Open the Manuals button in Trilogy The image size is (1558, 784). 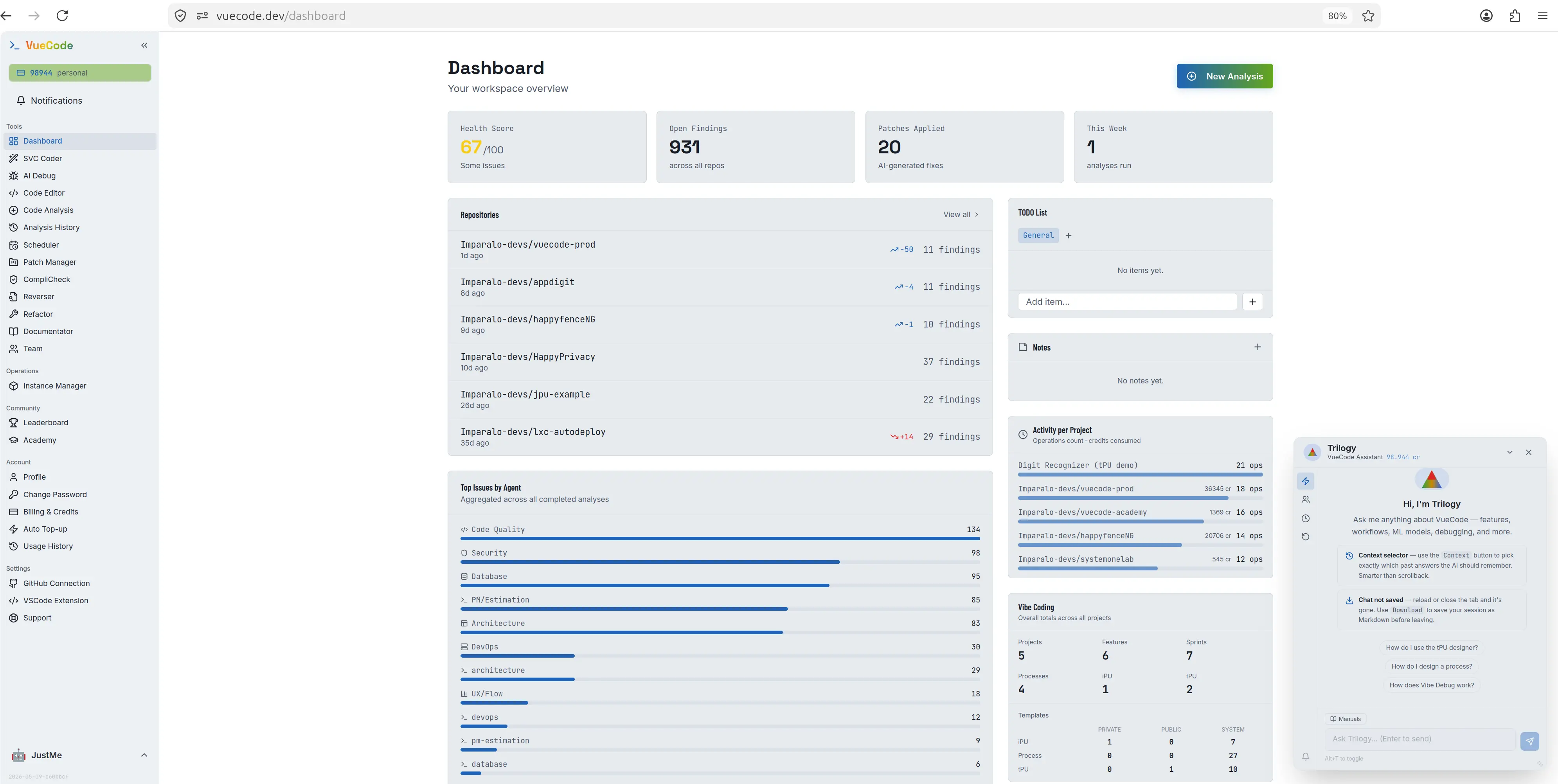coord(1345,719)
